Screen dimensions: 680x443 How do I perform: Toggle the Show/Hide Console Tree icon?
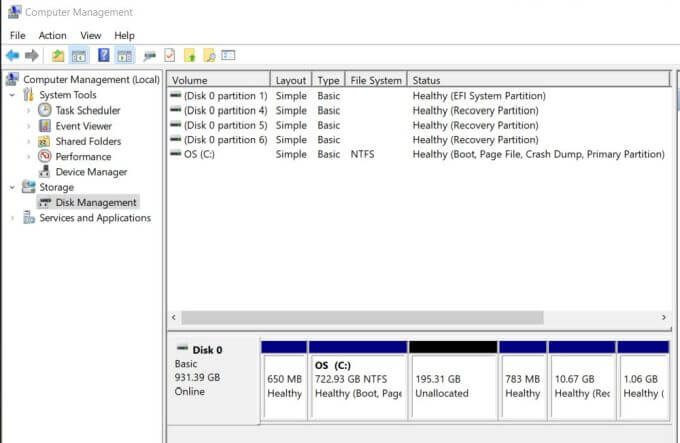point(79,55)
